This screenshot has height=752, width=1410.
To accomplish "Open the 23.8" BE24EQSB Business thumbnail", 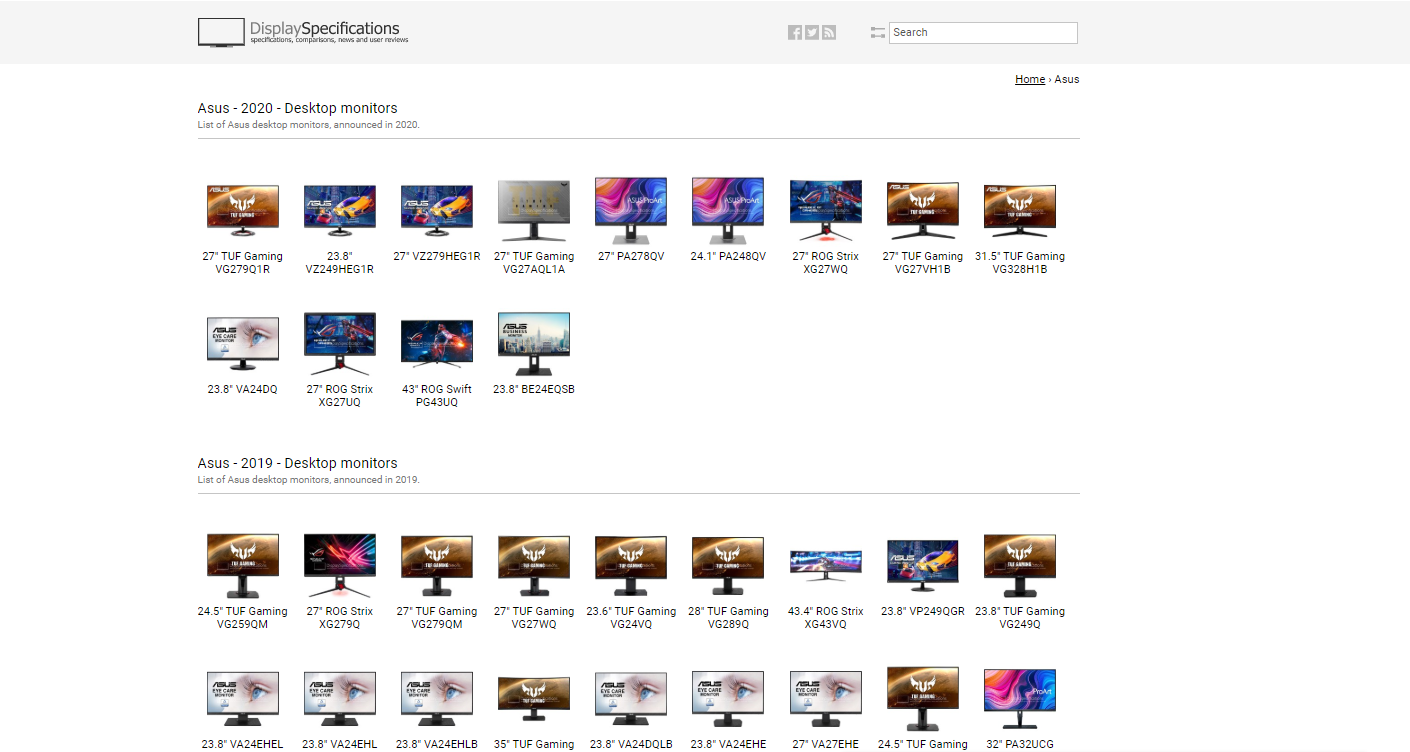I will pos(534,343).
